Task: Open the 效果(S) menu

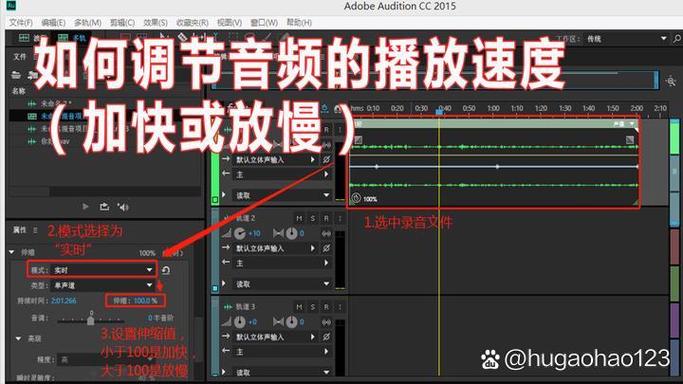Action: point(155,22)
